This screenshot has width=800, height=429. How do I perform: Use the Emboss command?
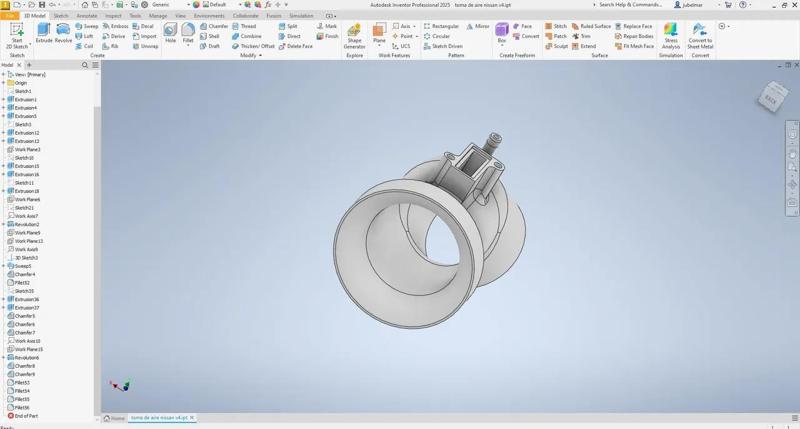coord(115,26)
